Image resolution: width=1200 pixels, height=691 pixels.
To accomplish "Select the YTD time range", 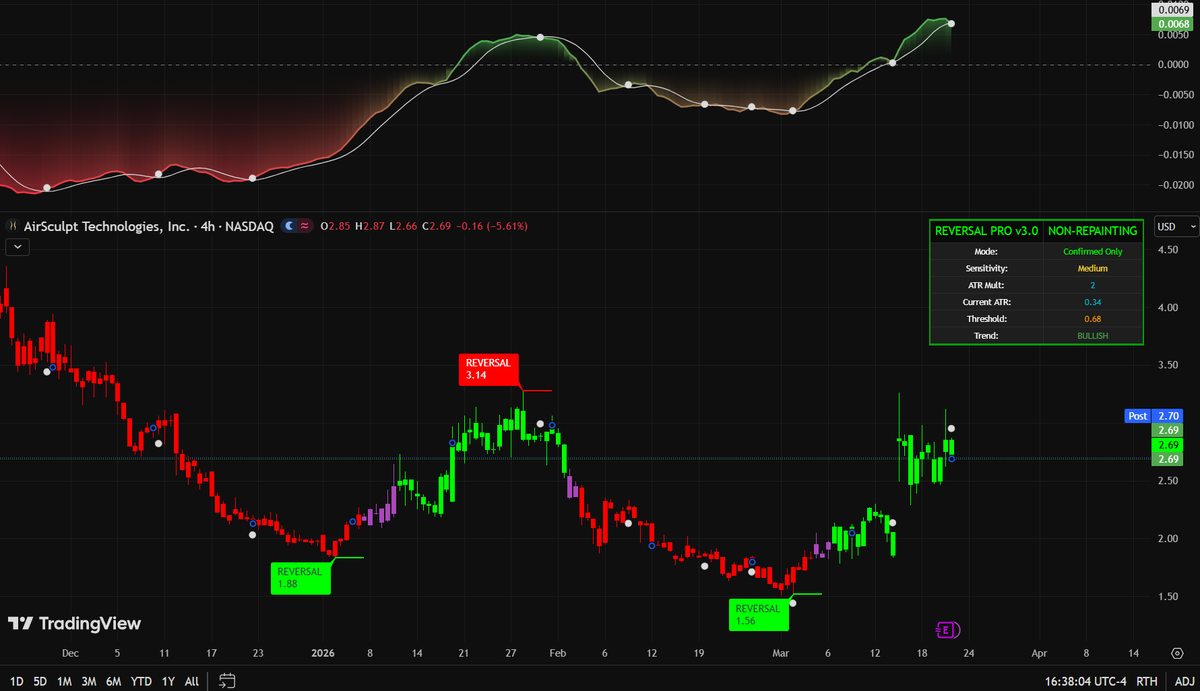I will 141,681.
